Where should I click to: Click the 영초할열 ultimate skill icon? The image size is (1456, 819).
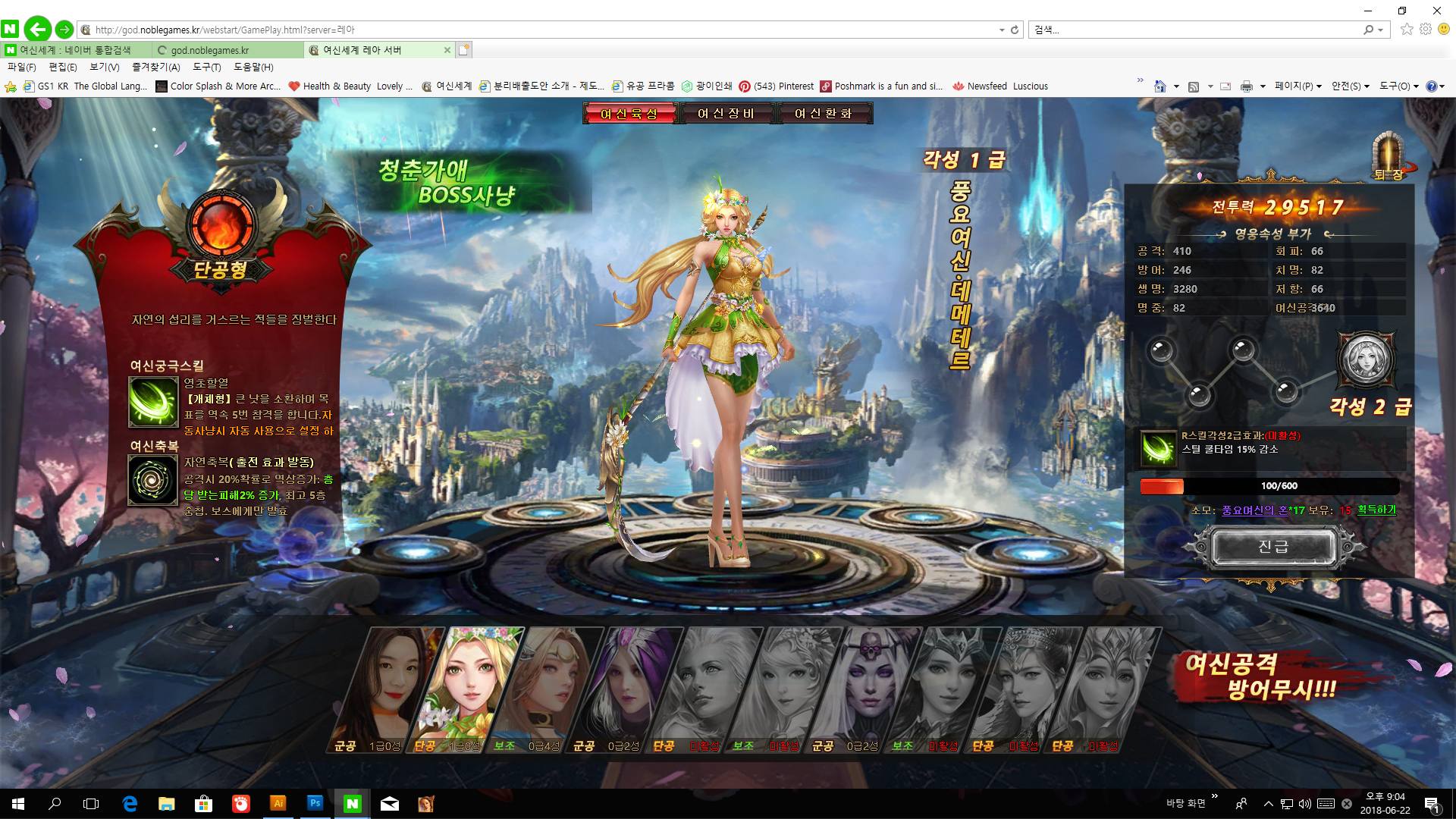tap(153, 401)
